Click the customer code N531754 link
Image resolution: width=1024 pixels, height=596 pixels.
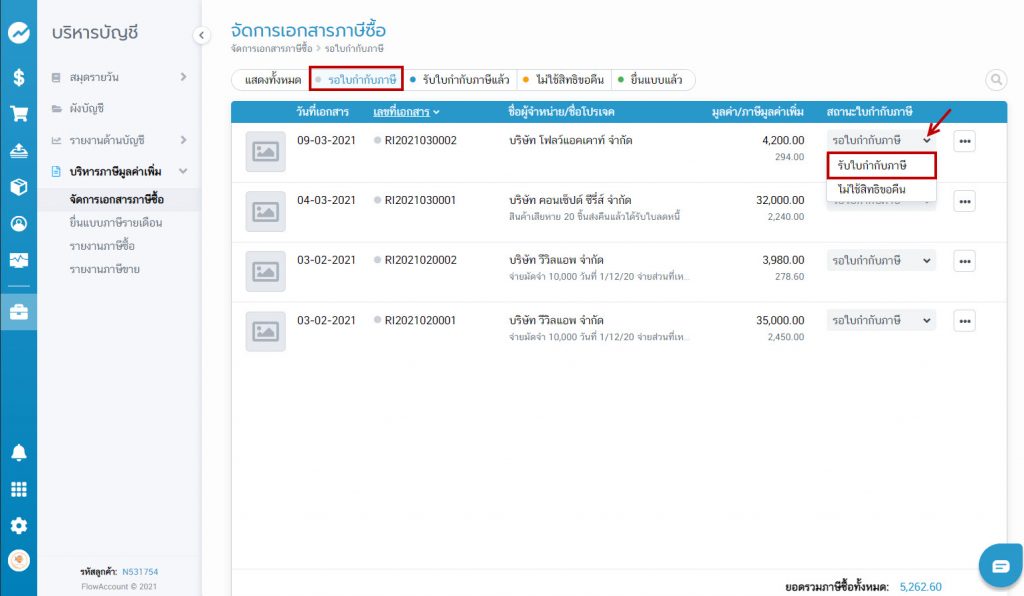[x=140, y=572]
